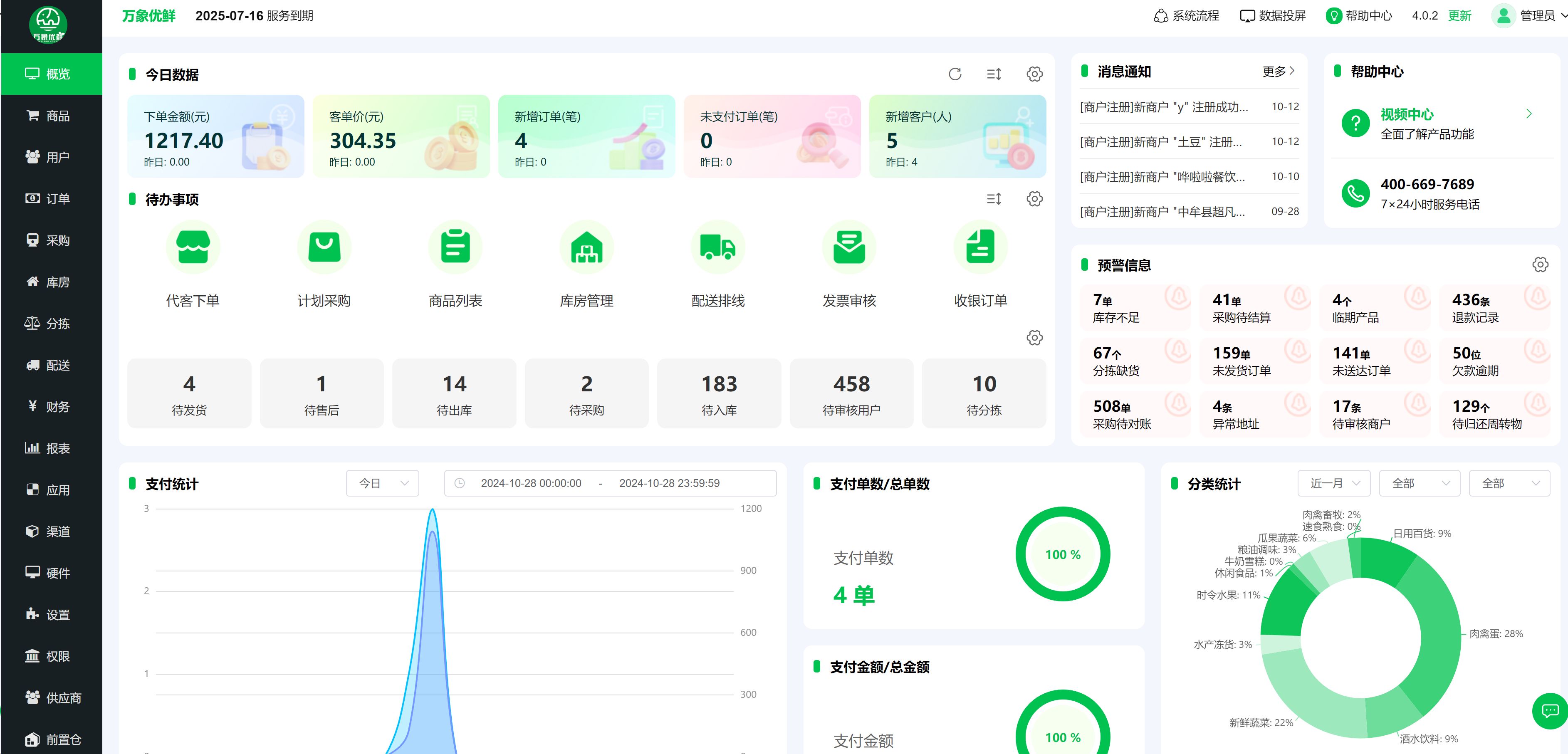1568x754 pixels.
Task: Open 数据投屏 in the top bar
Action: (1273, 16)
